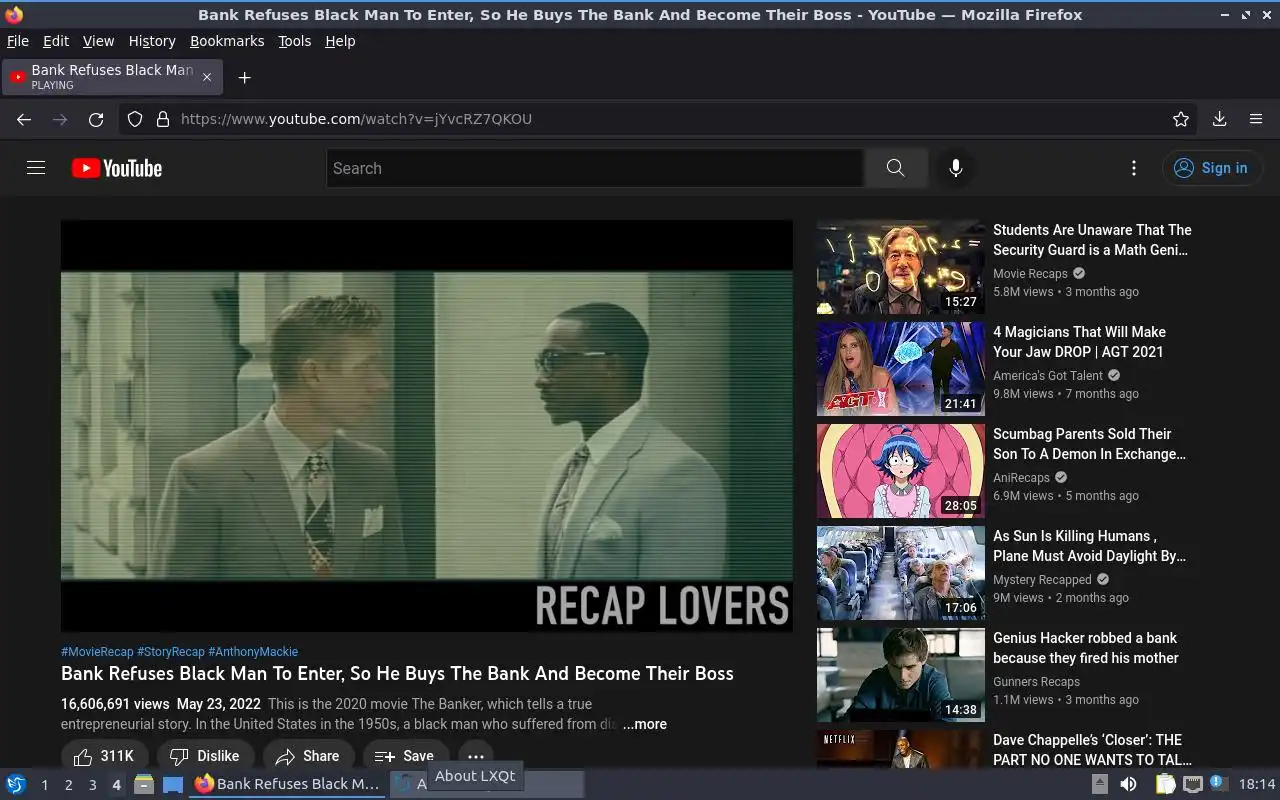Click the search magnifier button

[895, 168]
